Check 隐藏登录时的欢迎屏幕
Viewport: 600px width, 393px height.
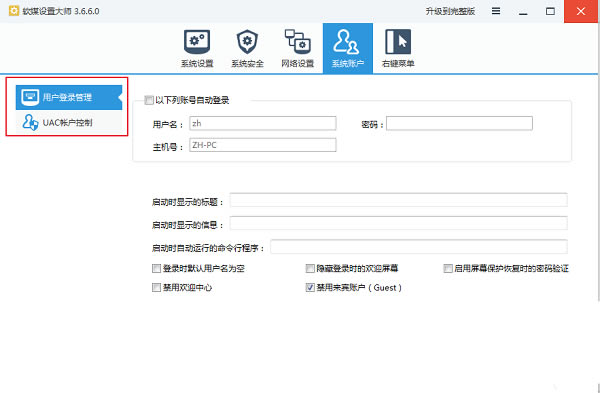(310, 268)
